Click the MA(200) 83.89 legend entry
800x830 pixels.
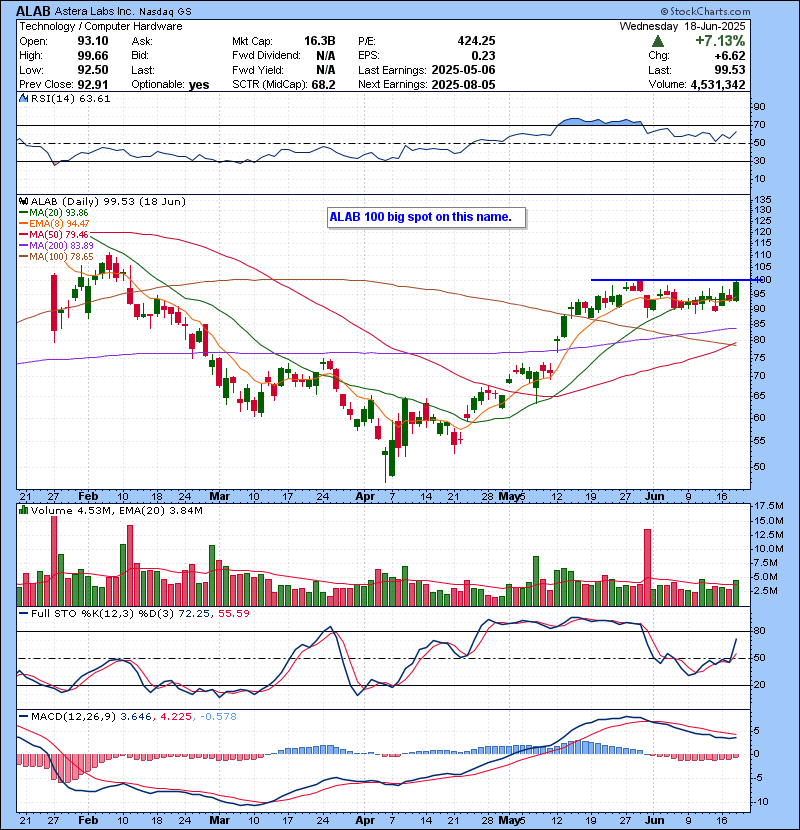[56, 246]
